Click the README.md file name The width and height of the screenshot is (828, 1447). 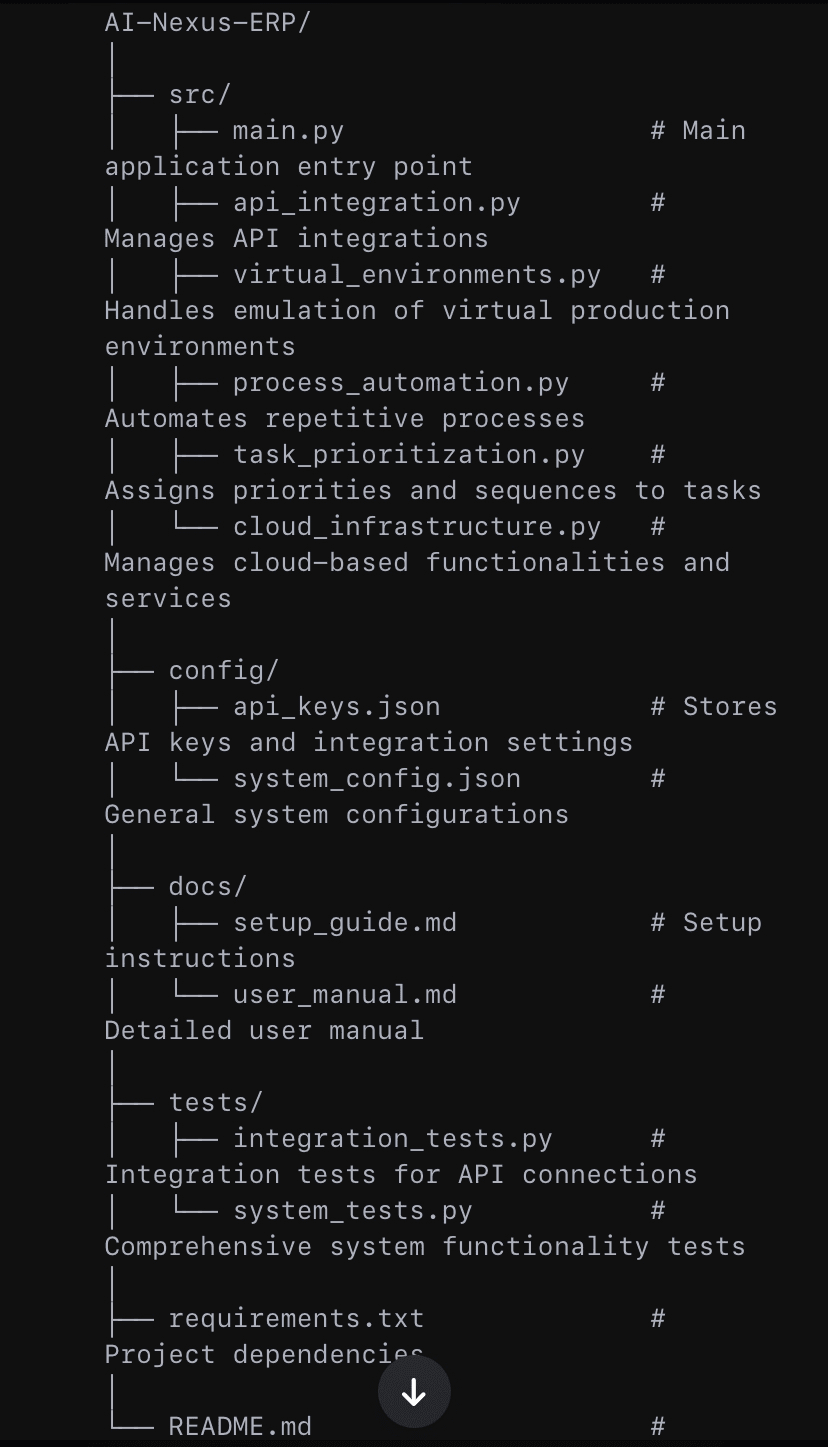(x=240, y=1426)
